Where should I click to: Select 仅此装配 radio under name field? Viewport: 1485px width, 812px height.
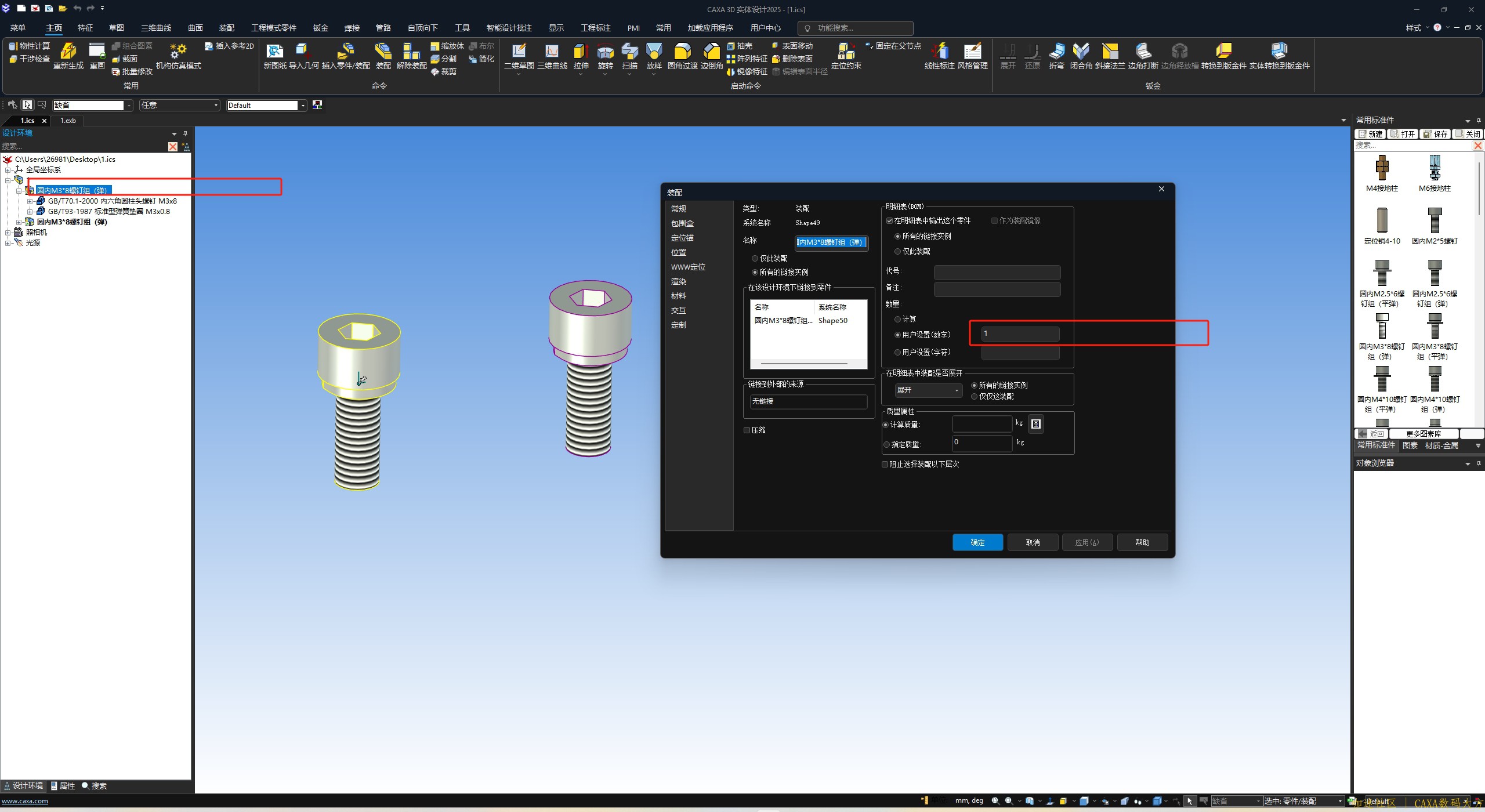755,258
